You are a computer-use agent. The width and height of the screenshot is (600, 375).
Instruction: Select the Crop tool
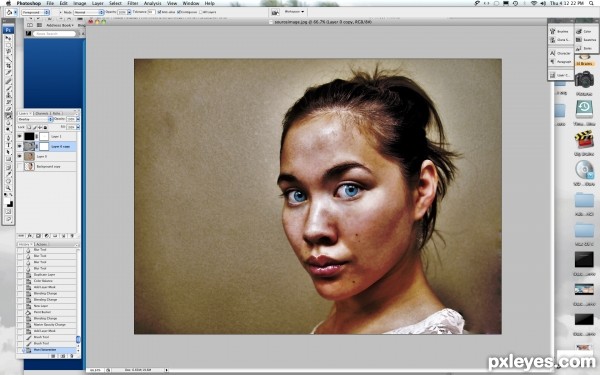coord(8,65)
